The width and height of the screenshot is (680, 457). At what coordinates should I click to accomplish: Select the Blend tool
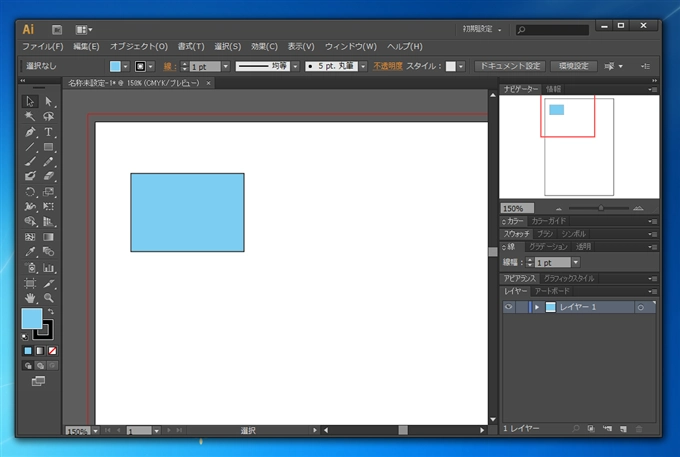48,251
